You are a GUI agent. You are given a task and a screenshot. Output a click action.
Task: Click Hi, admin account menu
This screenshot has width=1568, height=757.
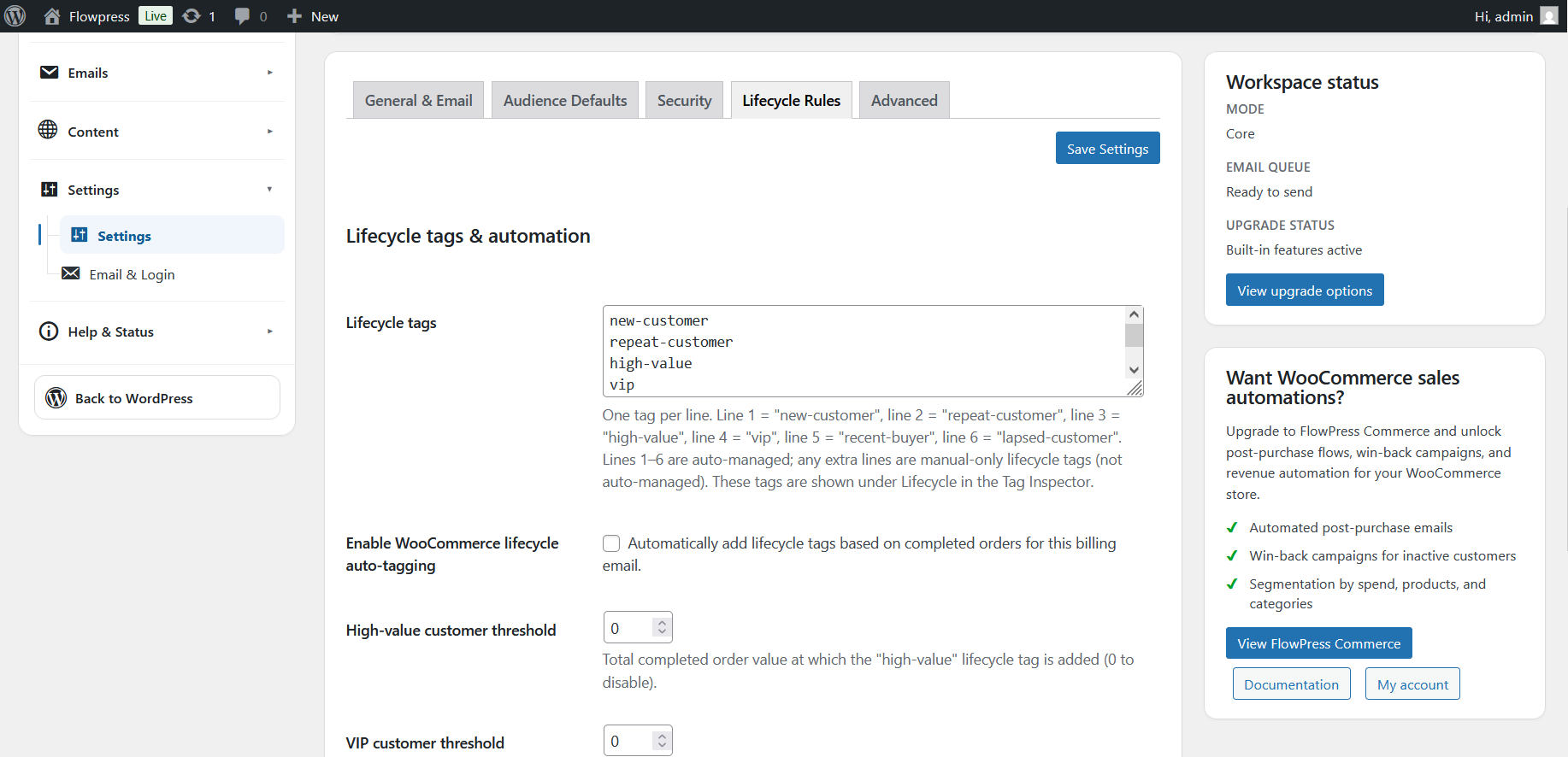tap(1516, 16)
